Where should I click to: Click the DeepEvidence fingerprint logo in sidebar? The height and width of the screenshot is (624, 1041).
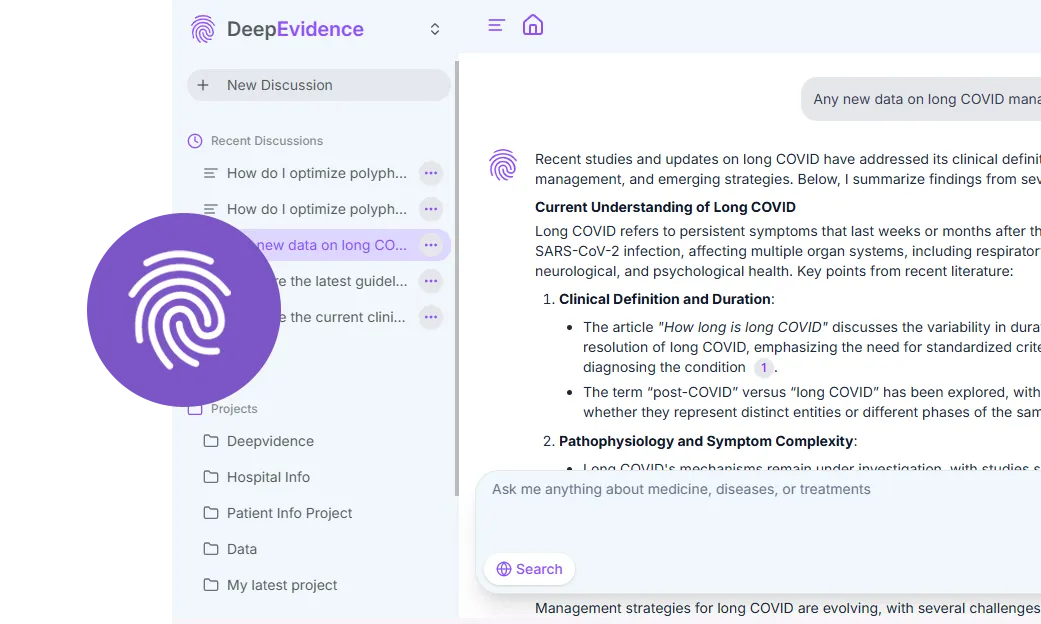202,29
